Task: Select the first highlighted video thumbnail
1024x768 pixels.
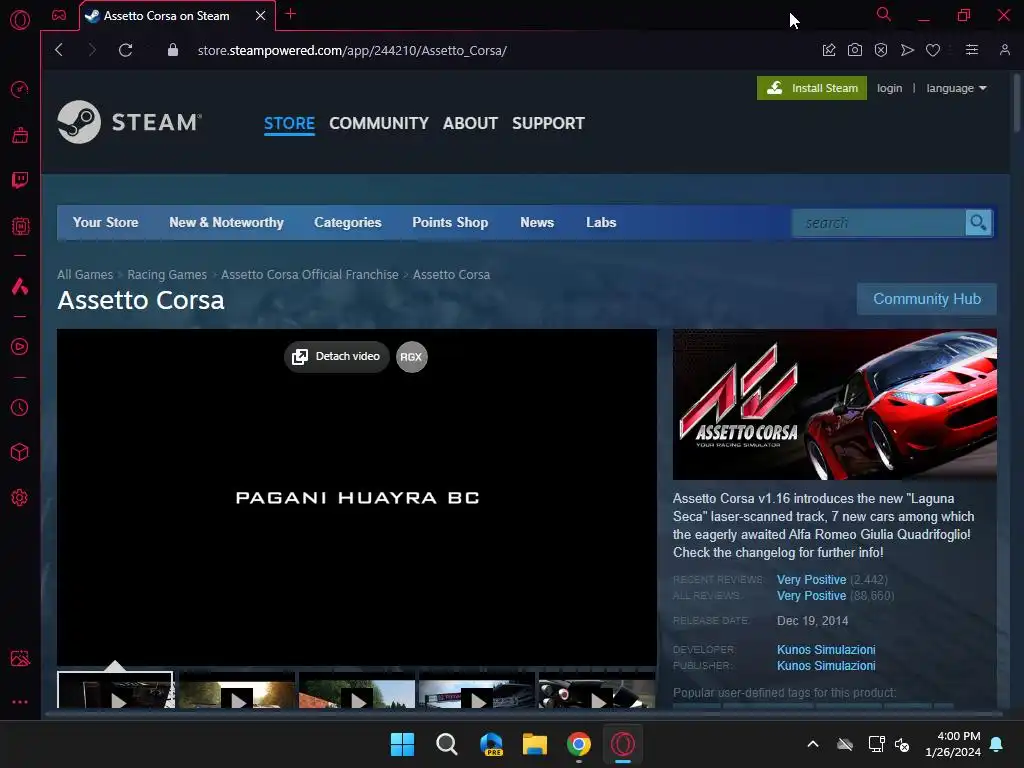Action: [116, 690]
